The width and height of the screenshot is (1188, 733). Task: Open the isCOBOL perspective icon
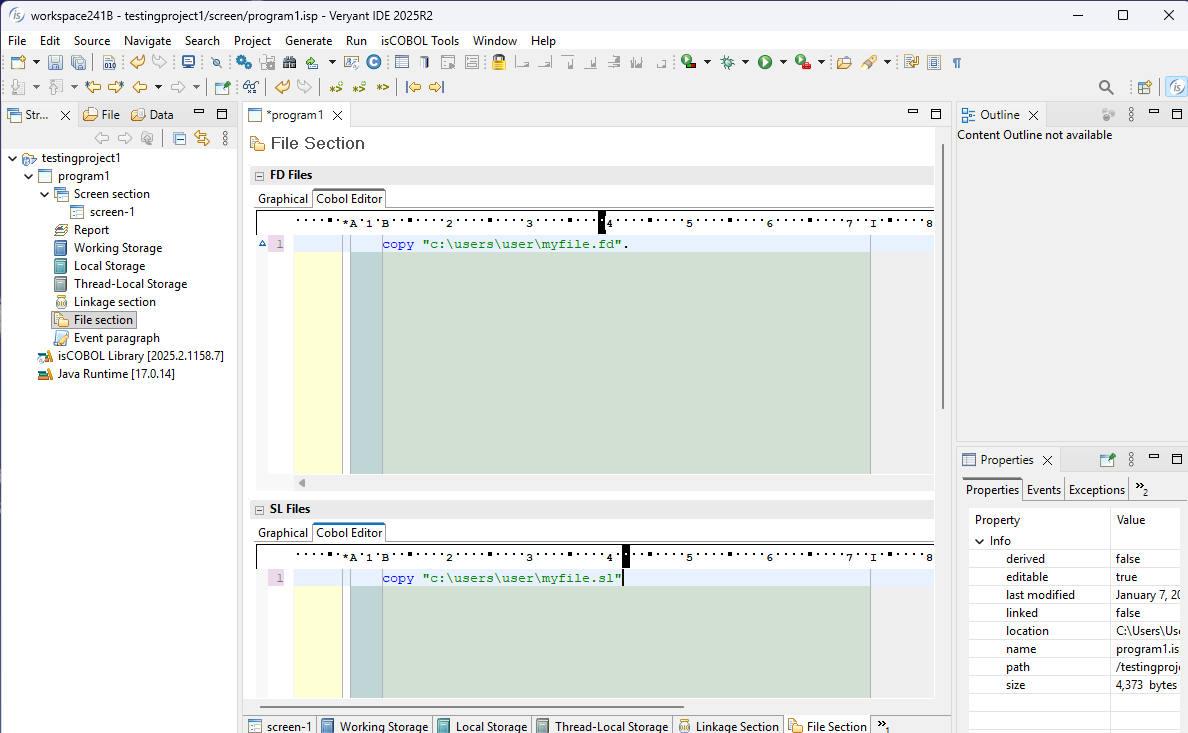1177,87
